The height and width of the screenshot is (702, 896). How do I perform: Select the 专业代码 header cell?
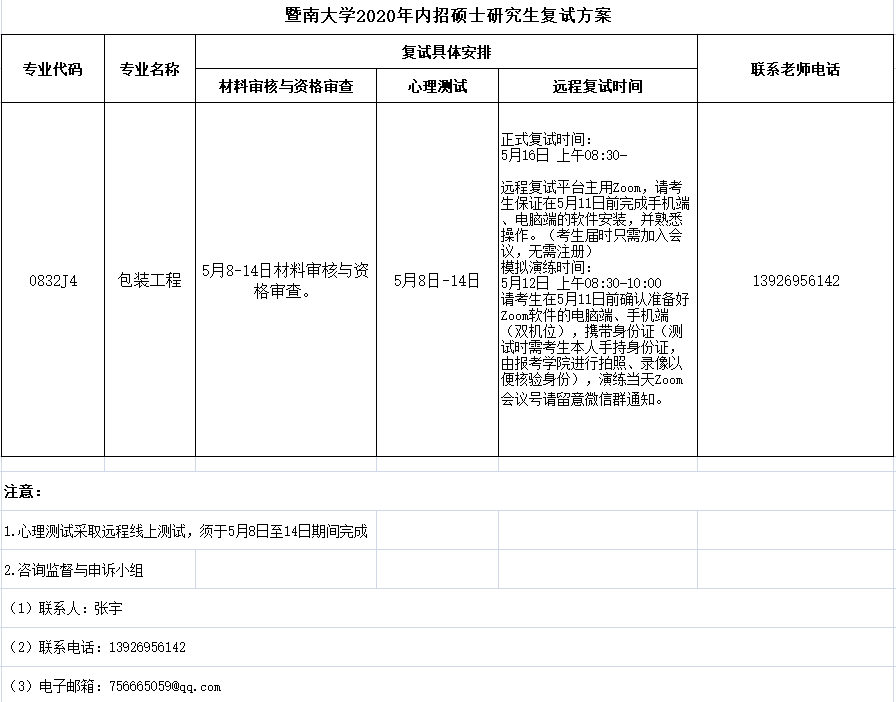pos(52,69)
